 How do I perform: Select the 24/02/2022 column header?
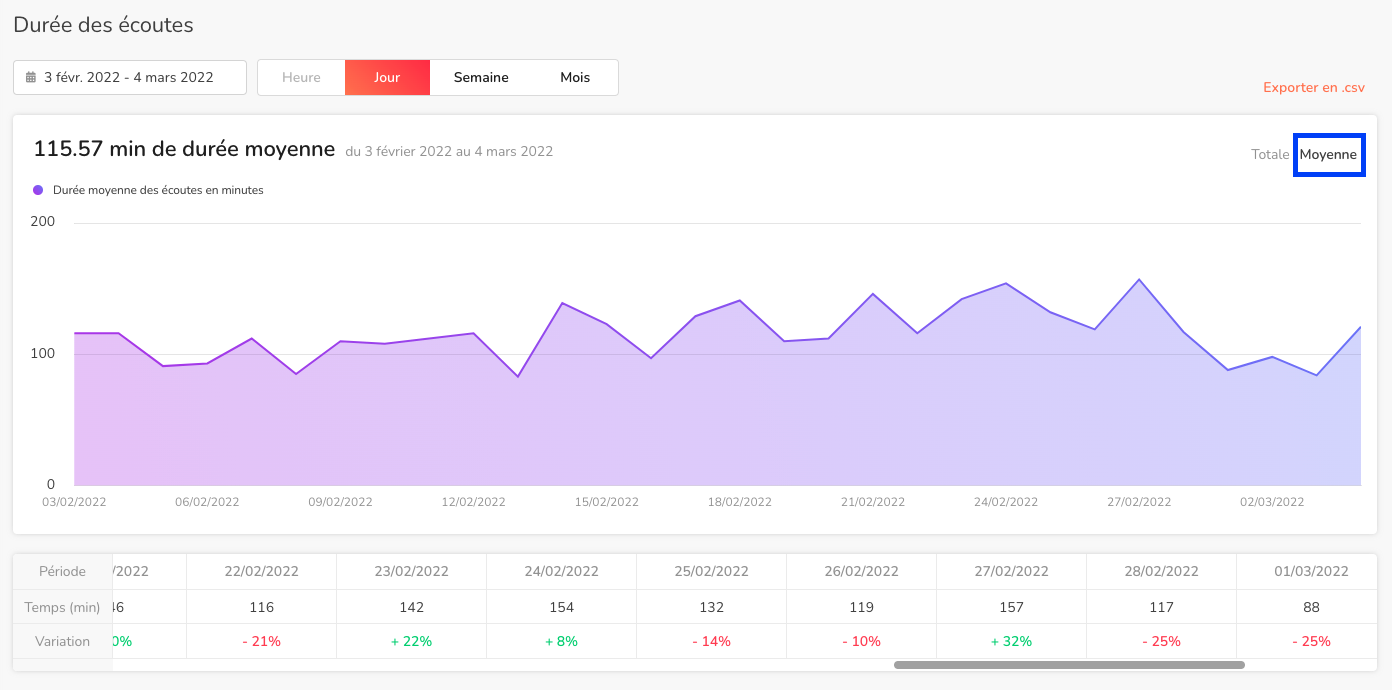[x=562, y=572]
